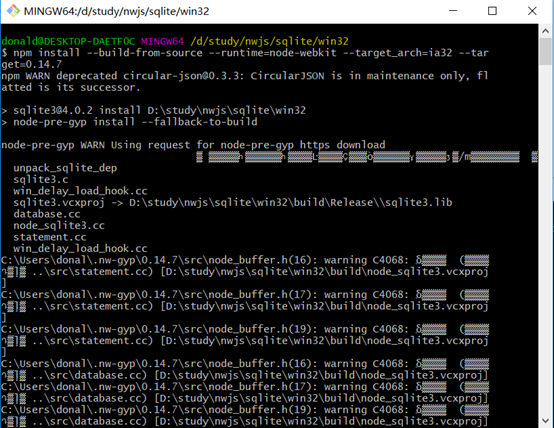Click first 'win_delay_load_hook.cc' line under sqlite3.c
Screen dimensions: 554x428
(80, 191)
